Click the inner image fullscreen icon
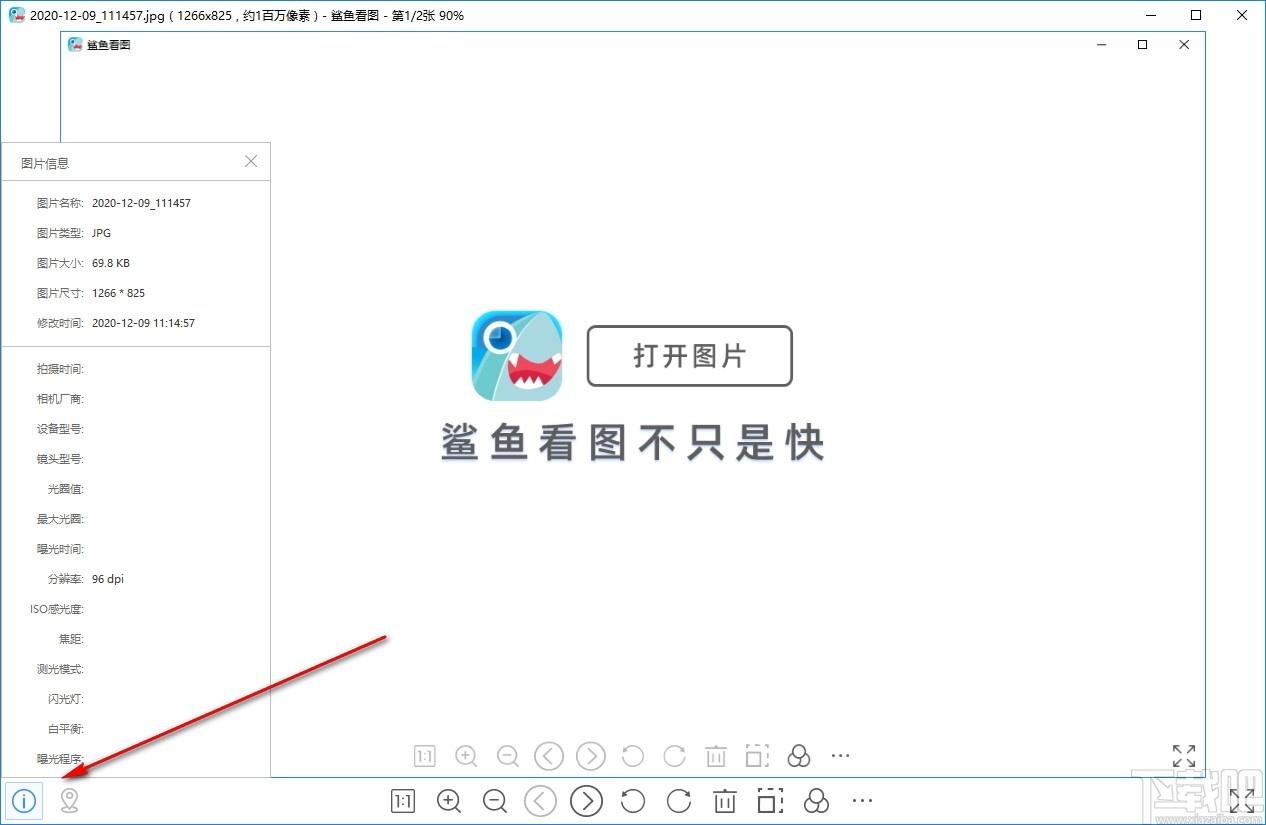 [x=1184, y=756]
